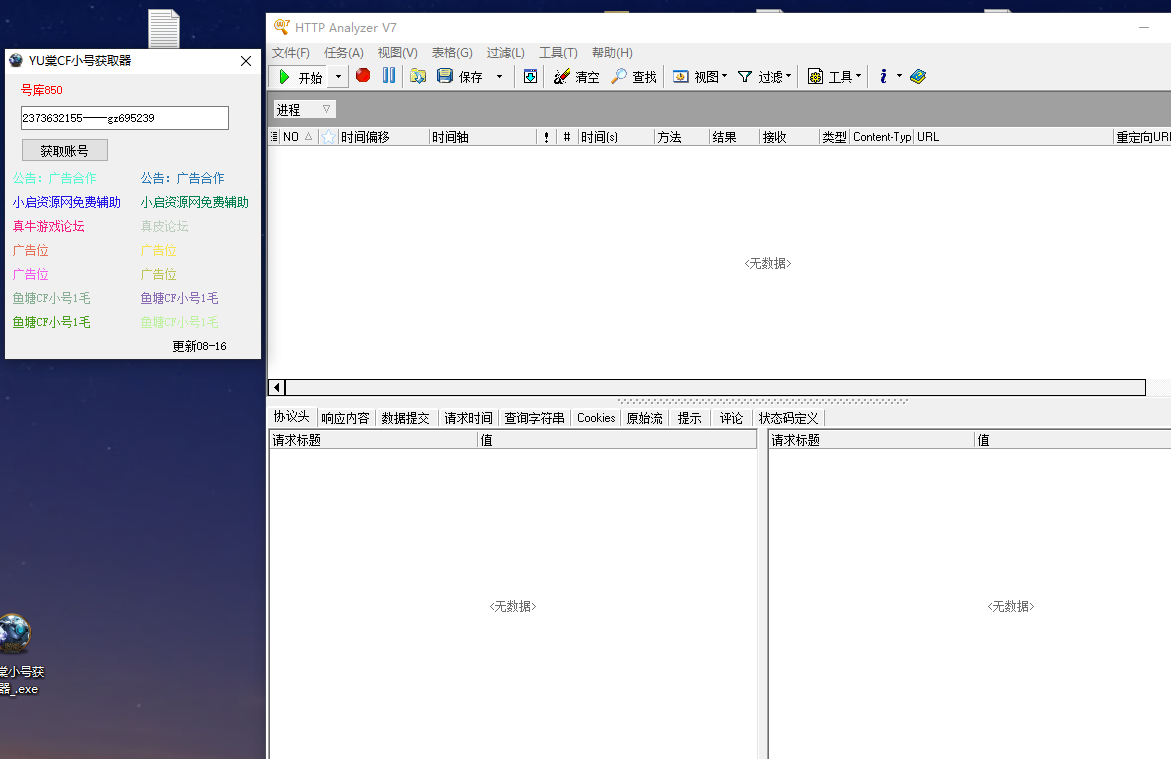Switch to the 原始流 tab
The image size is (1171, 759).
(644, 418)
